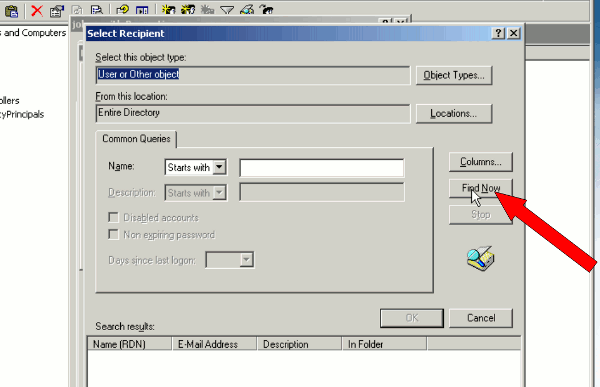Screen dimensions: 600x387
Task: Toggle the action pane toolbar icon
Action: tap(142, 10)
